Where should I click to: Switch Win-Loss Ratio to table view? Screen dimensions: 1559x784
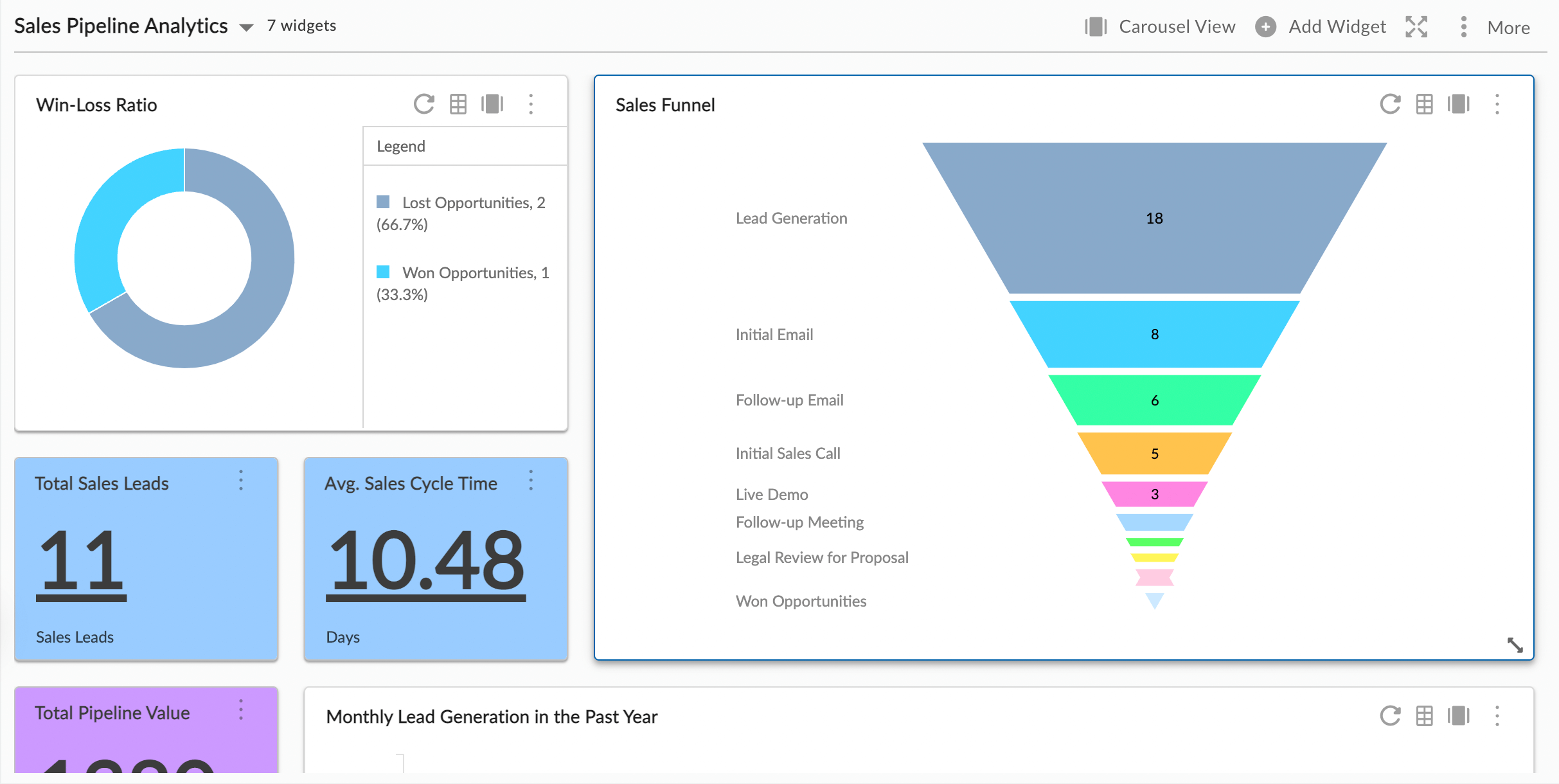tap(458, 103)
